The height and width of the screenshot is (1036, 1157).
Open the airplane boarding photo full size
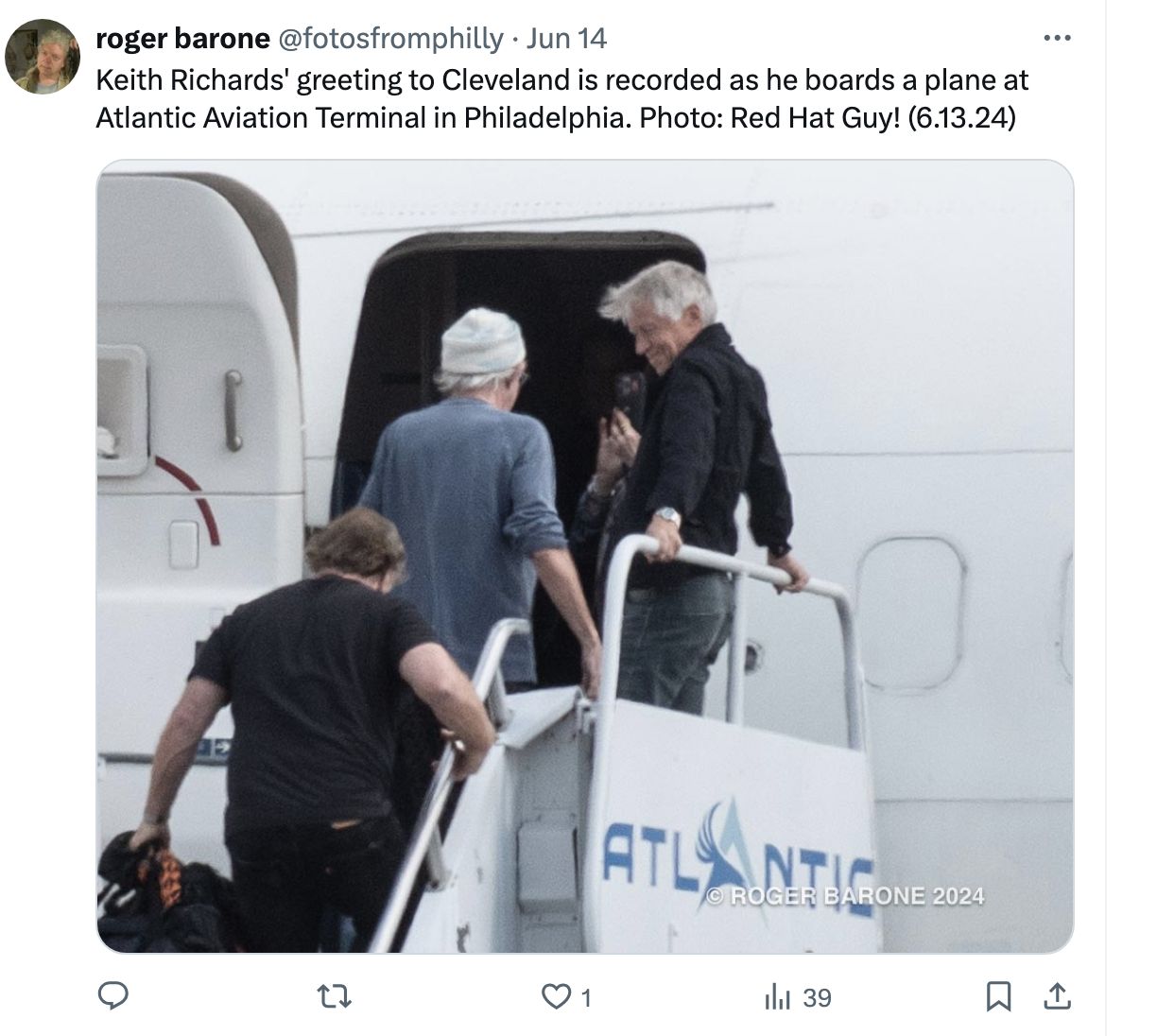pos(585,557)
